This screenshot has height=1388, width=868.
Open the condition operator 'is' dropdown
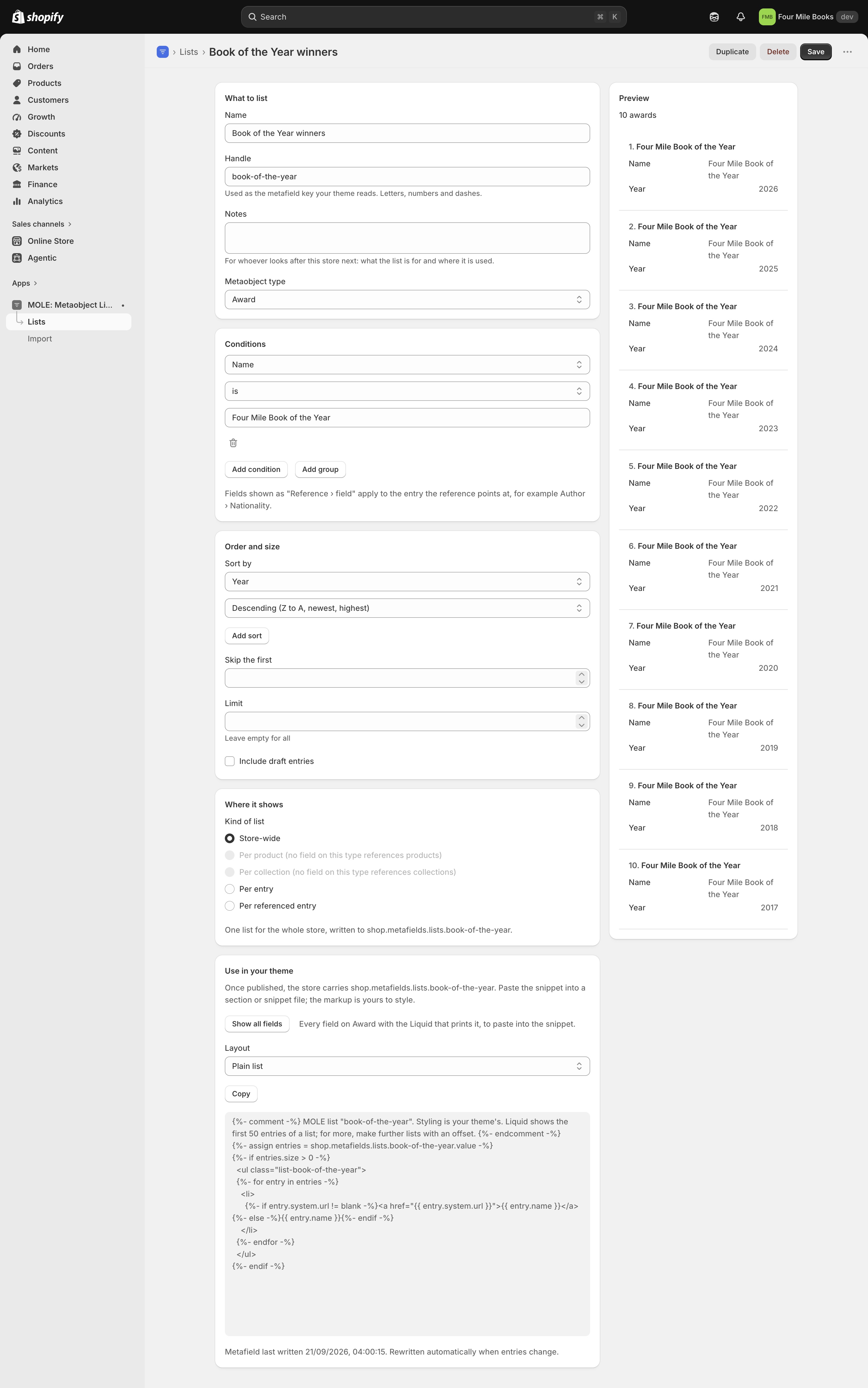point(407,391)
